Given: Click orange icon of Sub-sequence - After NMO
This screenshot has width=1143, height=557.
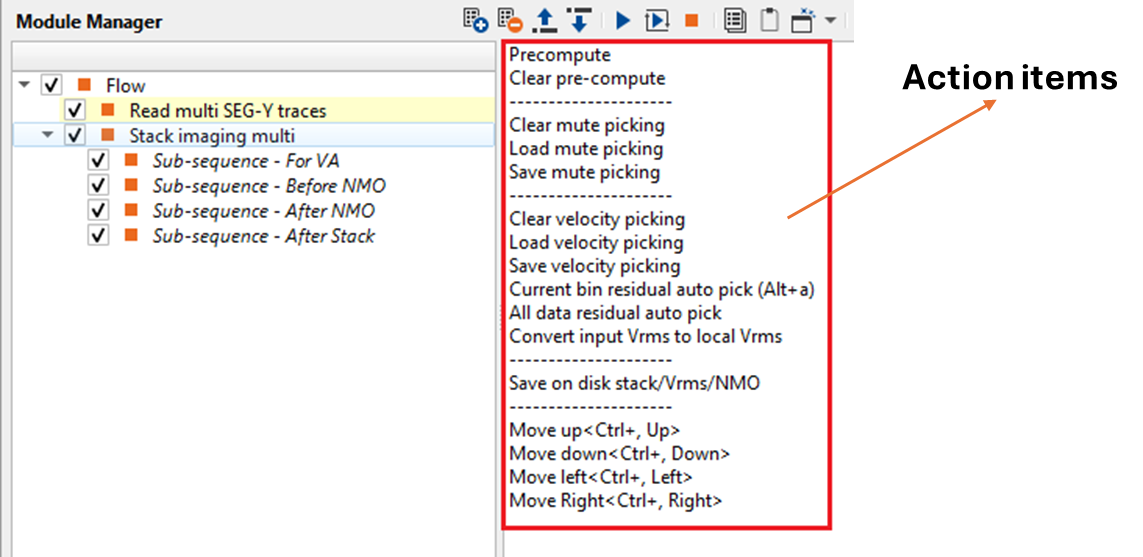Looking at the screenshot, I should click(131, 211).
